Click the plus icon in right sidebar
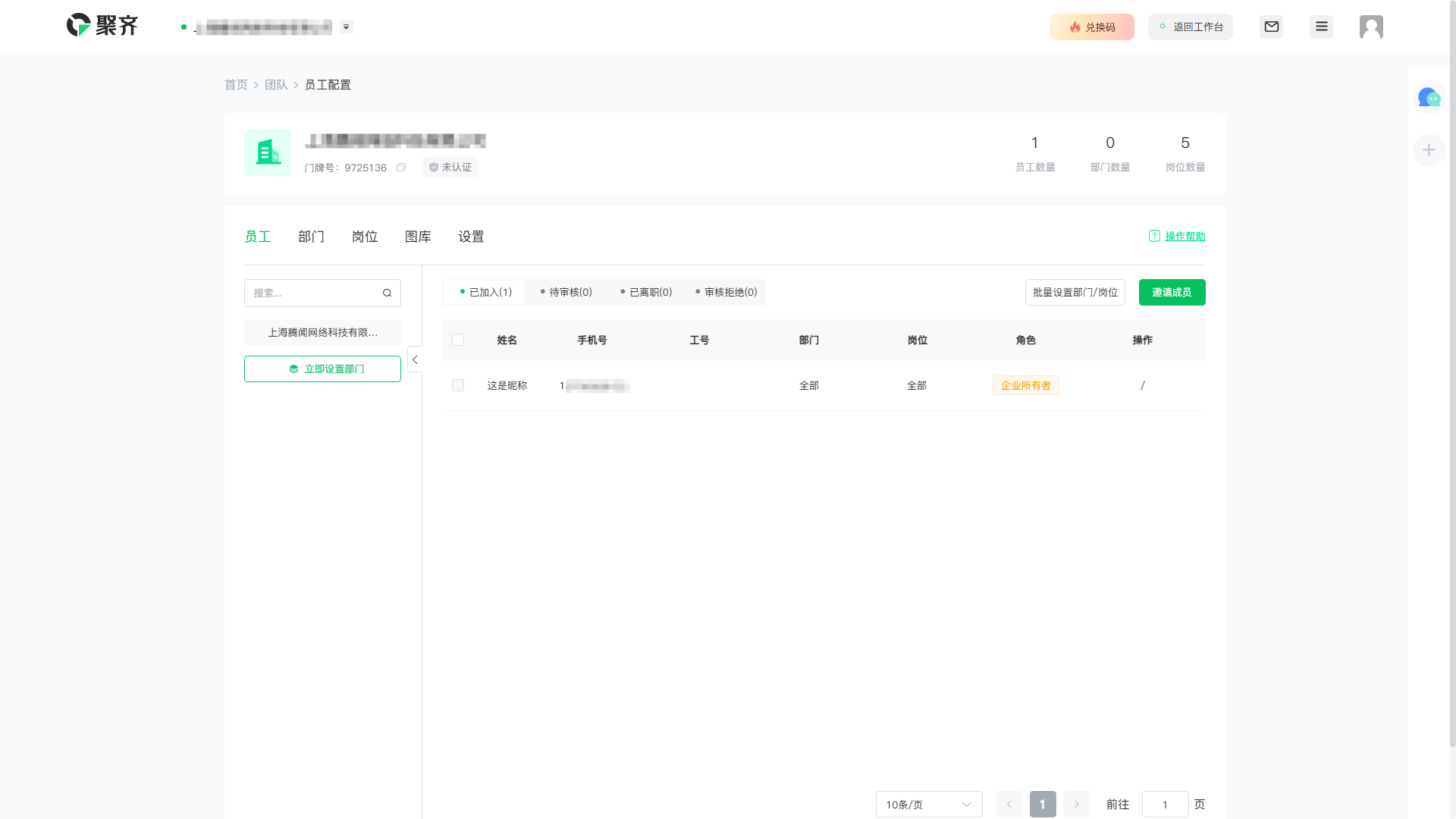This screenshot has width=1456, height=819. point(1429,150)
